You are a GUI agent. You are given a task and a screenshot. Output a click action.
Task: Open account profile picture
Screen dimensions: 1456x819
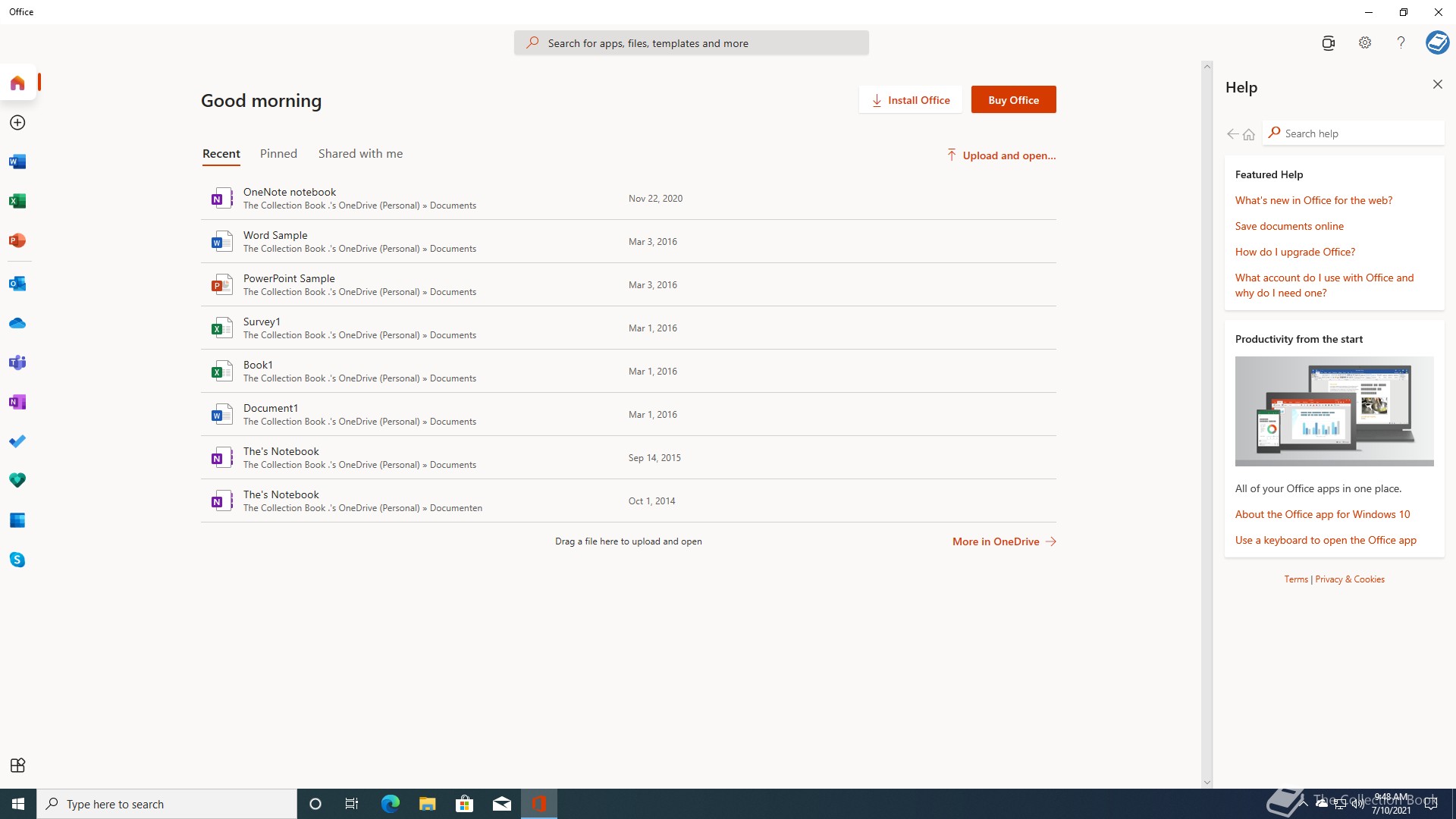point(1437,42)
